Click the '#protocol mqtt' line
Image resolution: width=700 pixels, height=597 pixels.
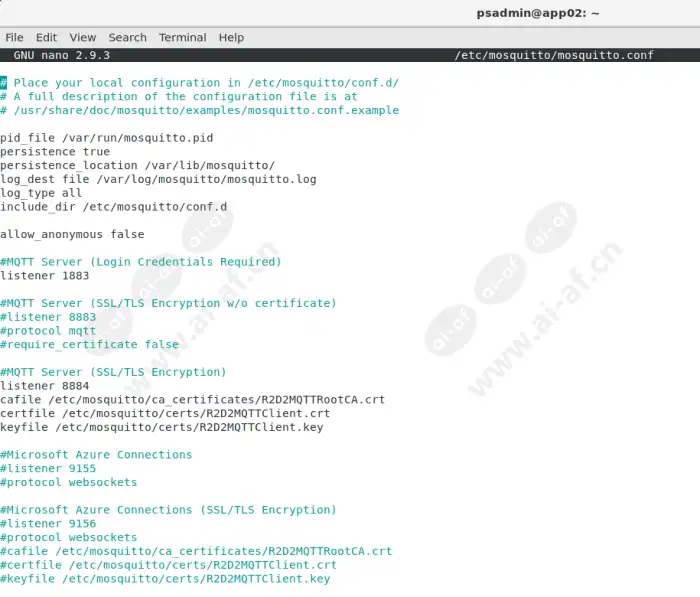[x=48, y=331]
